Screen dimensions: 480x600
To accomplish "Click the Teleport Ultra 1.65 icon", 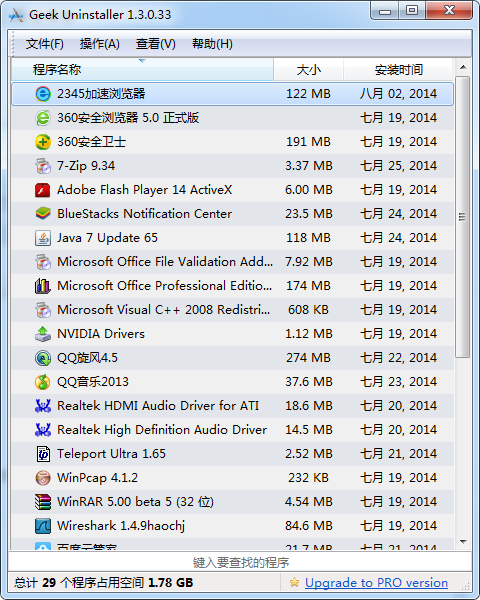I will click(x=43, y=454).
